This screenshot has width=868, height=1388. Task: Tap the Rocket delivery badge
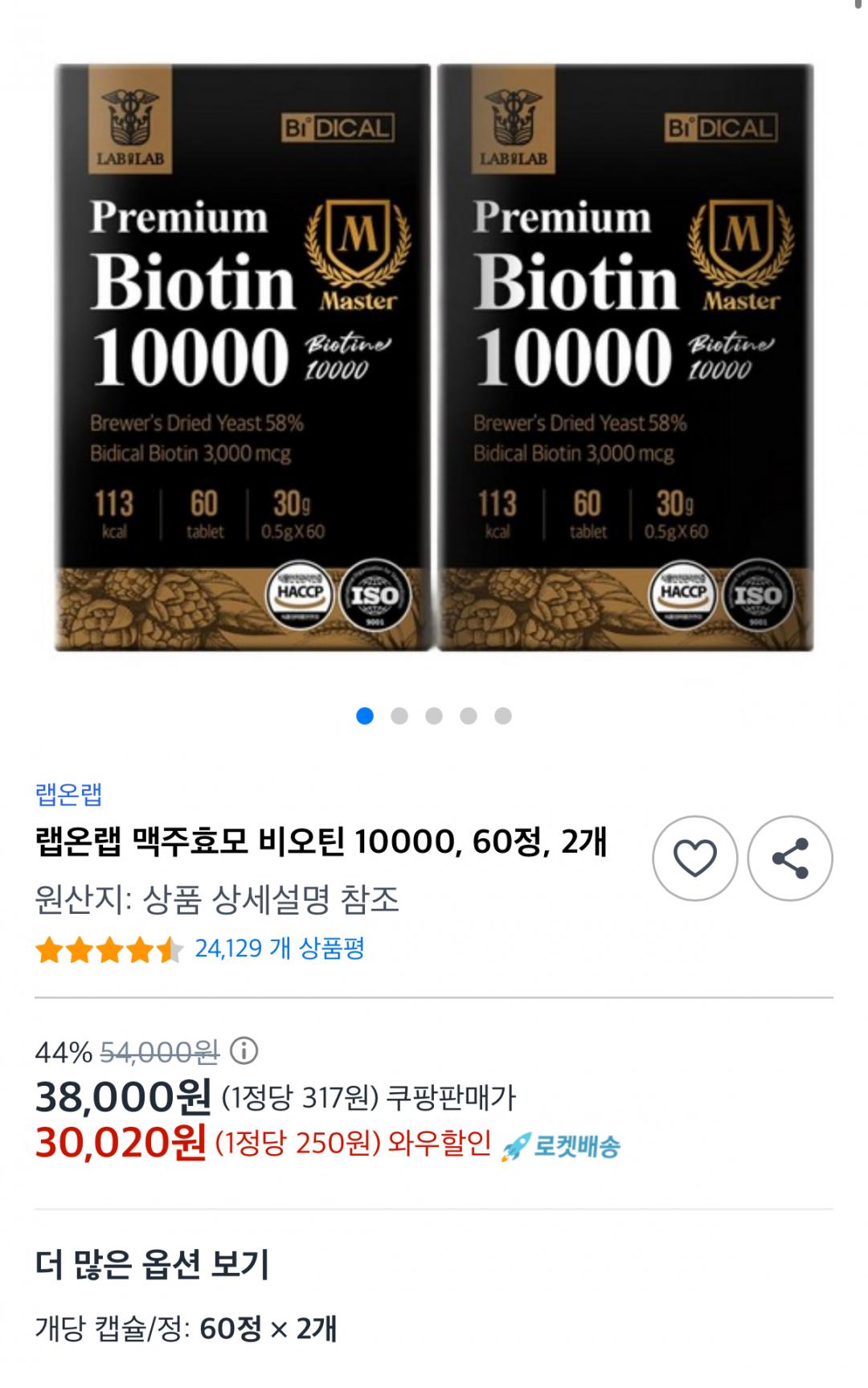tap(560, 1147)
